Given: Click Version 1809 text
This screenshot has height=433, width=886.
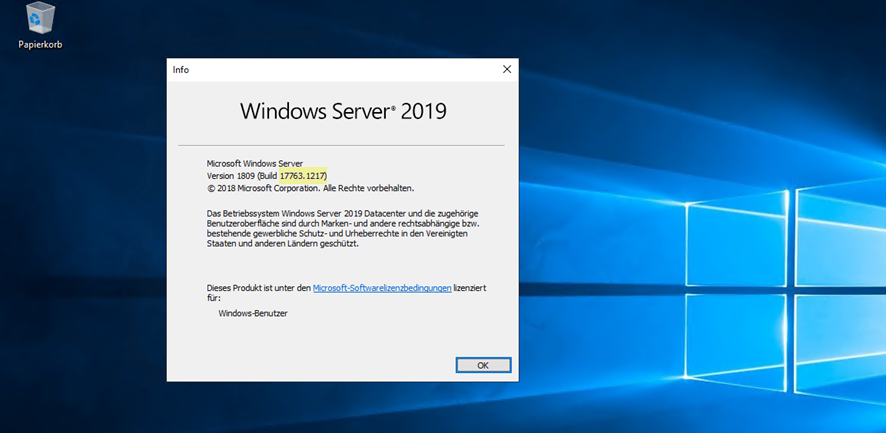Looking at the screenshot, I should point(231,175).
